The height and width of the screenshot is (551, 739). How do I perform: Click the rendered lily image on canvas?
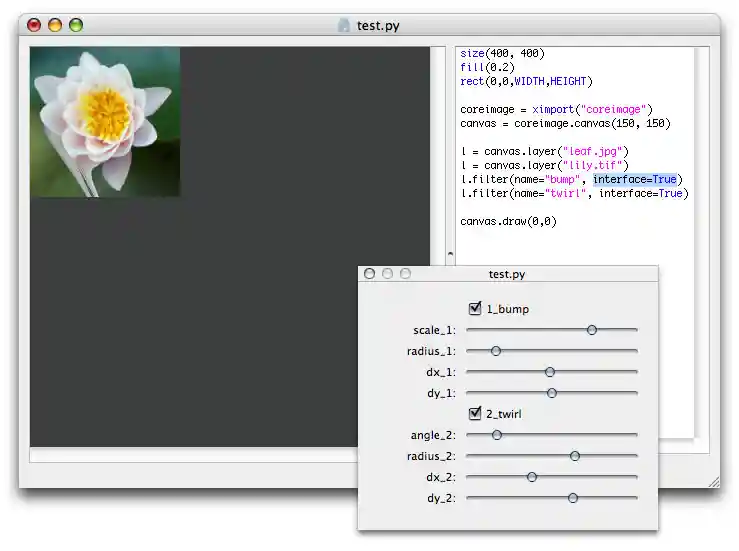coord(105,121)
